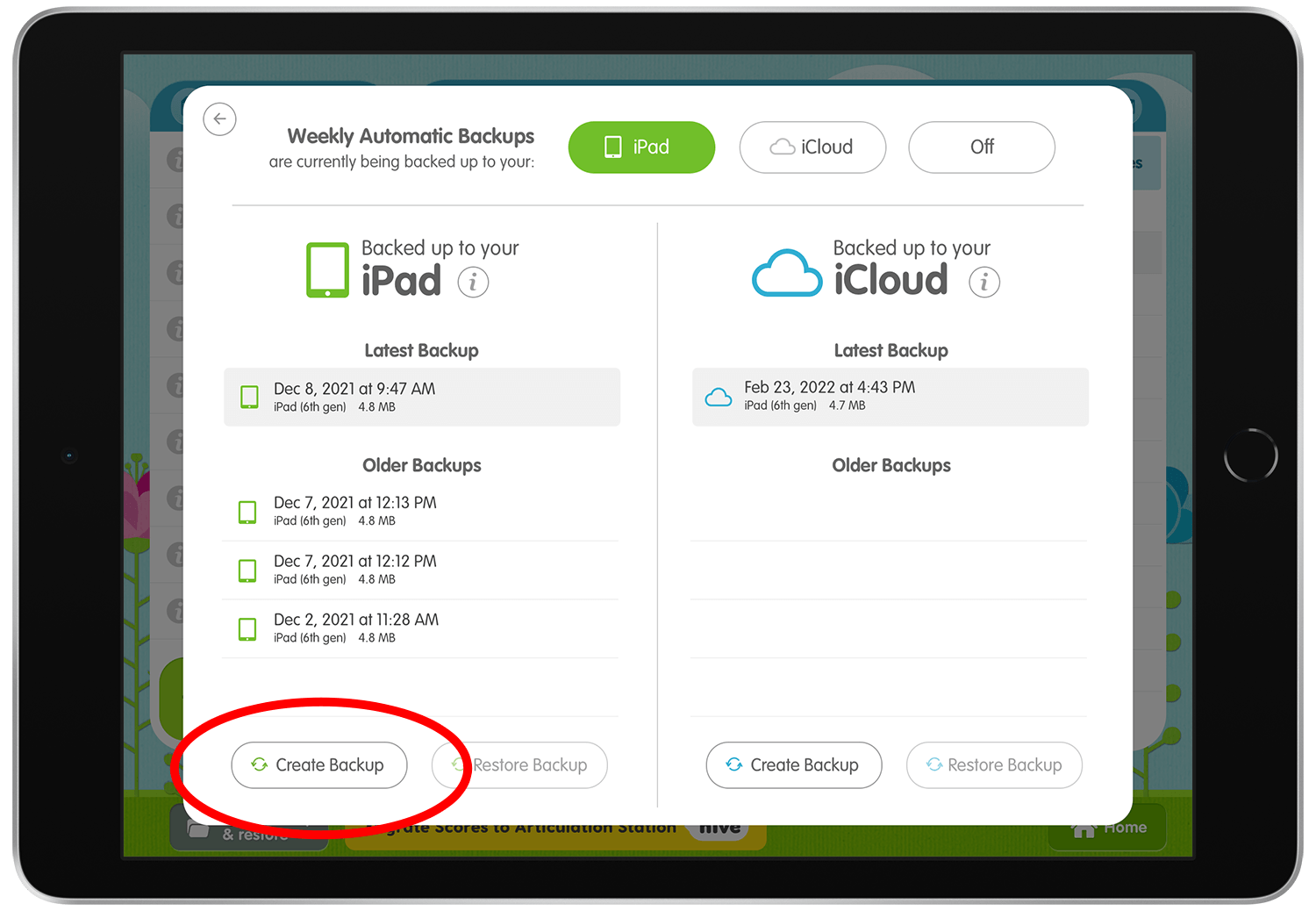1316x911 pixels.
Task: Go back using the arrow button
Action: [219, 119]
